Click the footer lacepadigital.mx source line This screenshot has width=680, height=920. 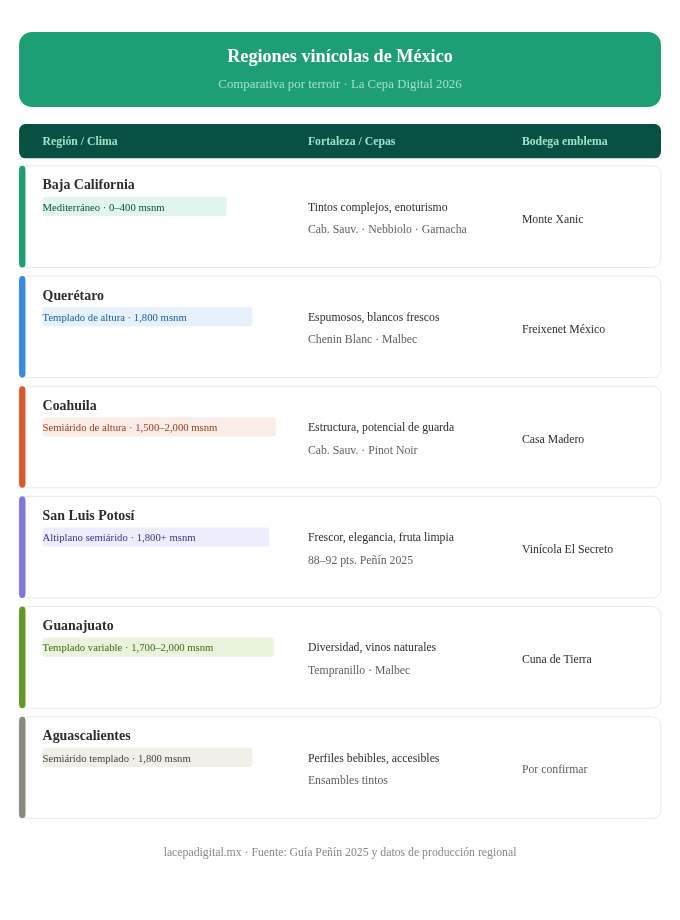340,852
